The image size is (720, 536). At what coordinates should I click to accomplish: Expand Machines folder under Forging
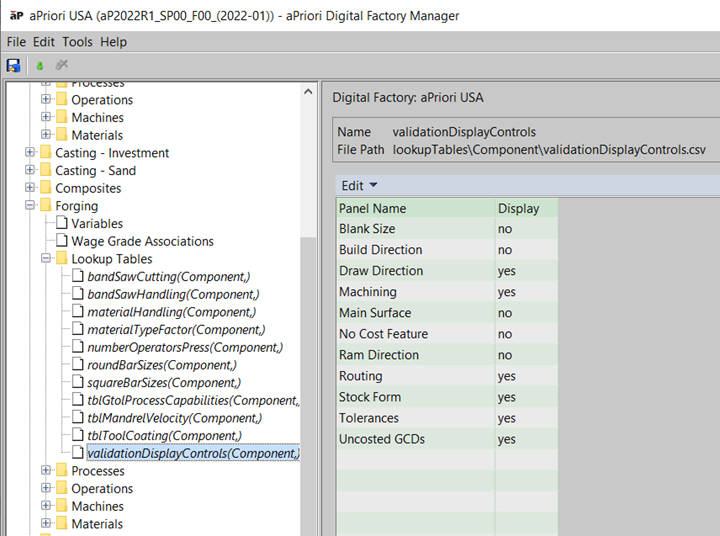(x=45, y=506)
